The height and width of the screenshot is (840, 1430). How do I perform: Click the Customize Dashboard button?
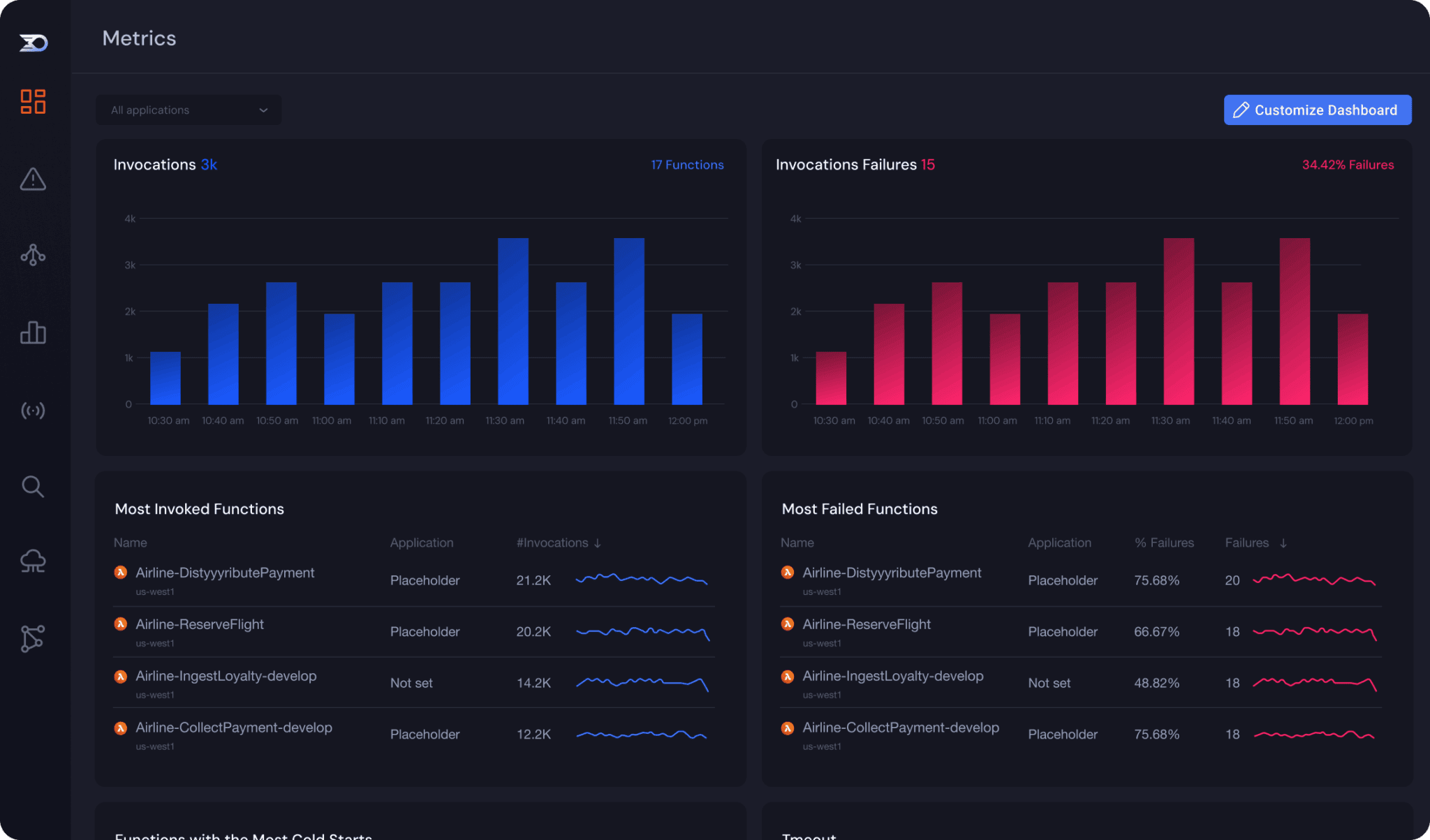pos(1318,110)
